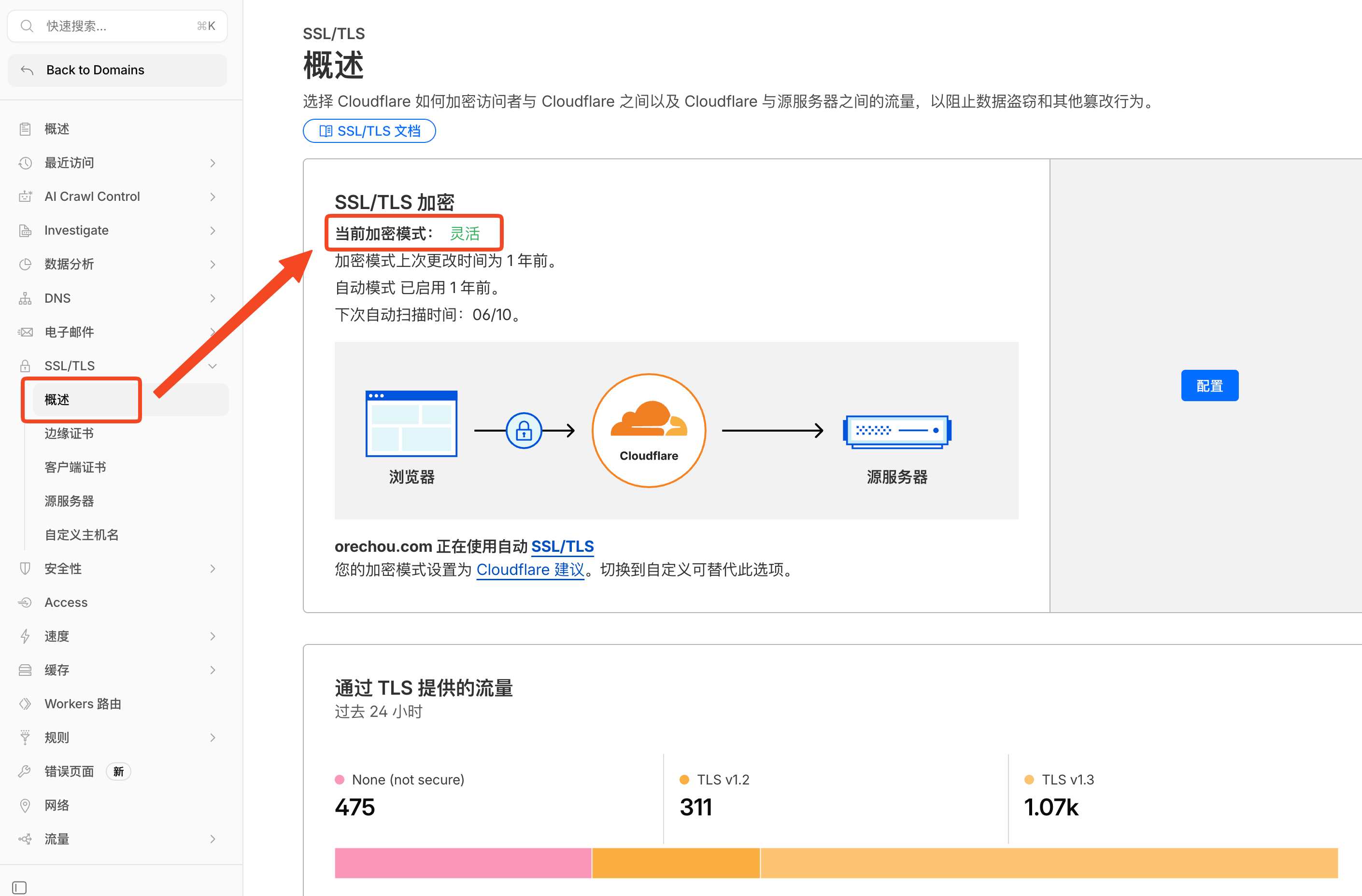Screen dimensions: 1362x896
Task: Click the origin server illustration
Action: click(897, 432)
